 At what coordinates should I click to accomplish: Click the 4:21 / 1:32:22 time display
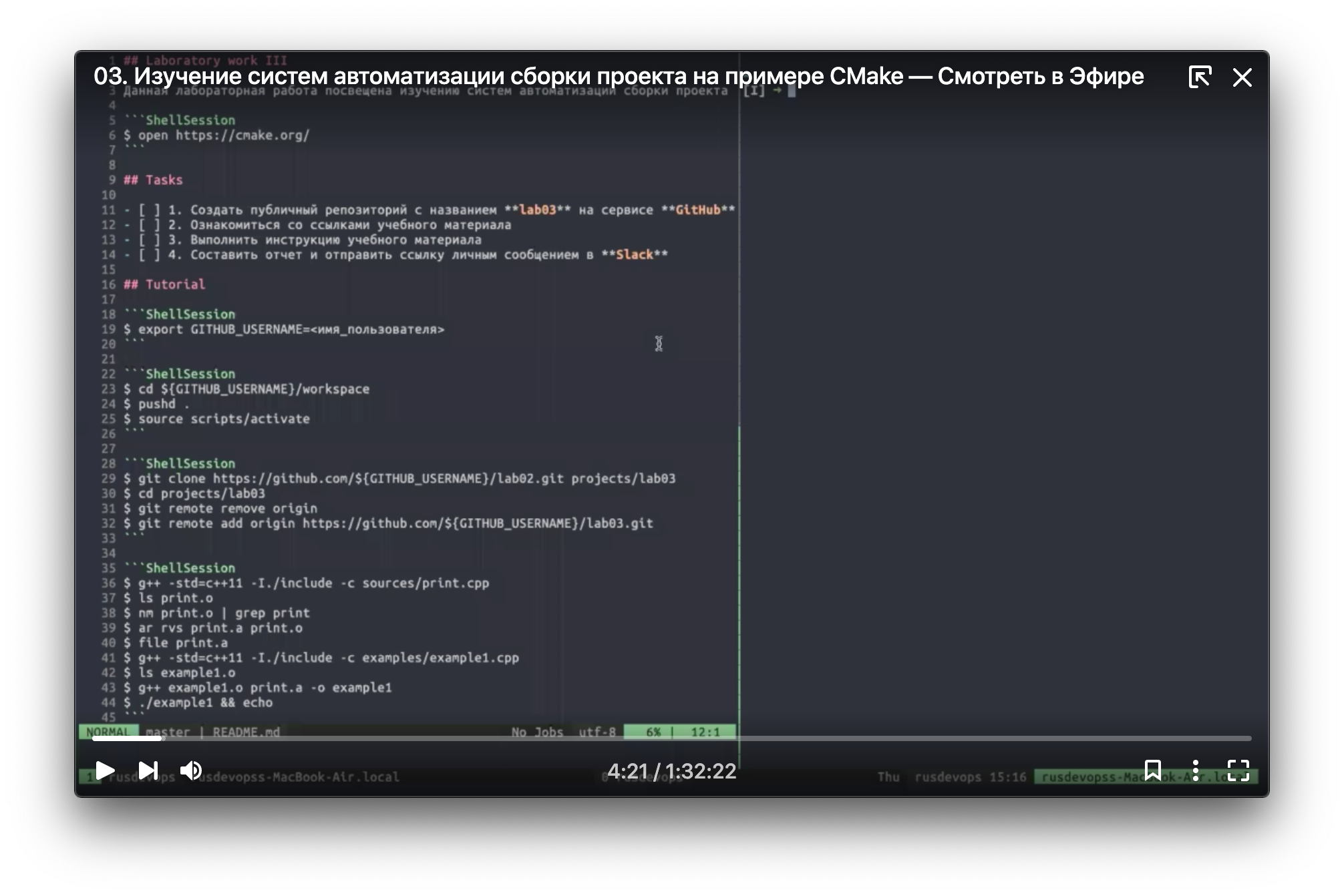[671, 771]
